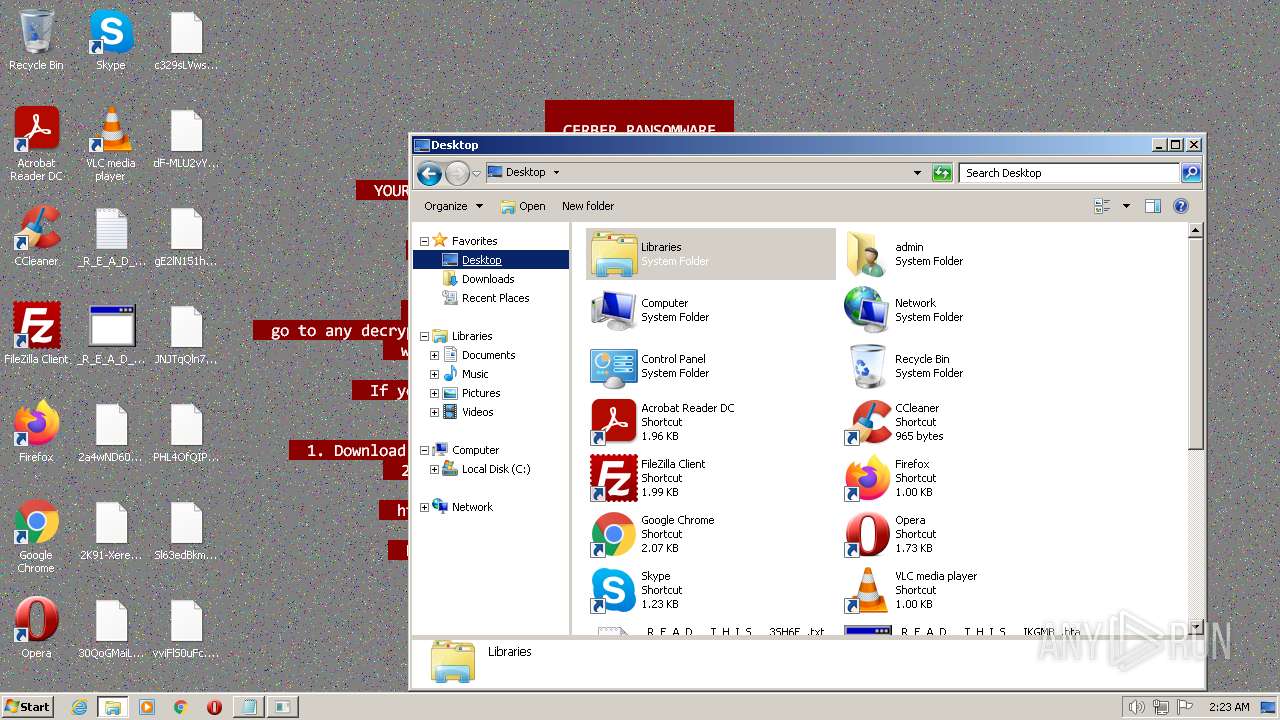Open the Organize dropdown menu
The height and width of the screenshot is (720, 1280).
click(x=453, y=206)
